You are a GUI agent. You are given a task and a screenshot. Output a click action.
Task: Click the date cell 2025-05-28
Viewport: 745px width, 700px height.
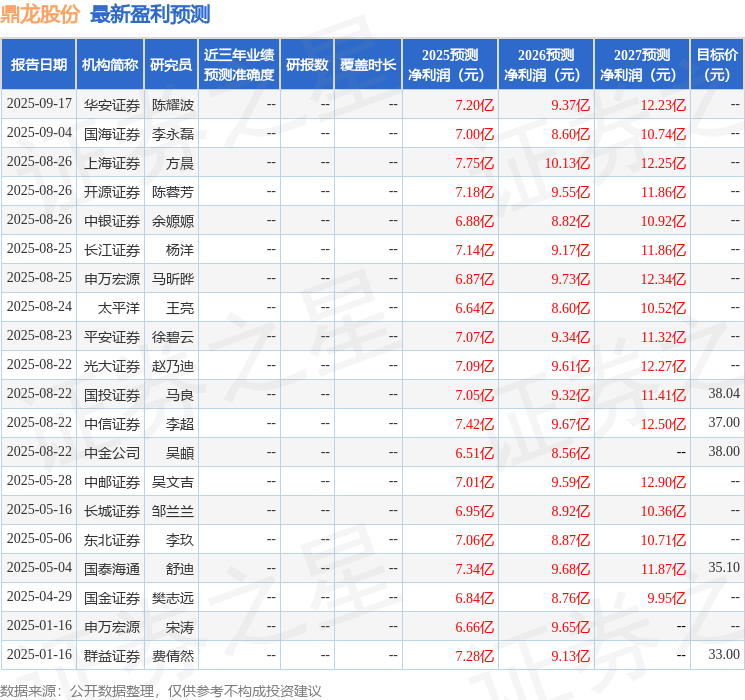pyautogui.click(x=39, y=480)
